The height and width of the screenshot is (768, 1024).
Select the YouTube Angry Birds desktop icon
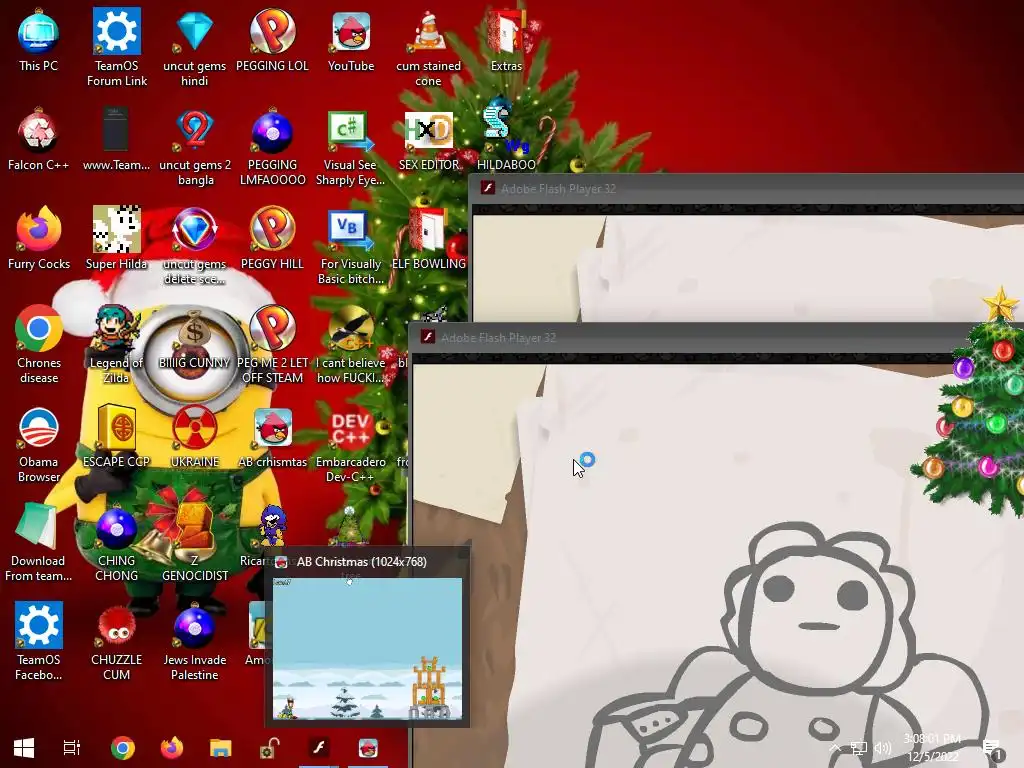[351, 40]
